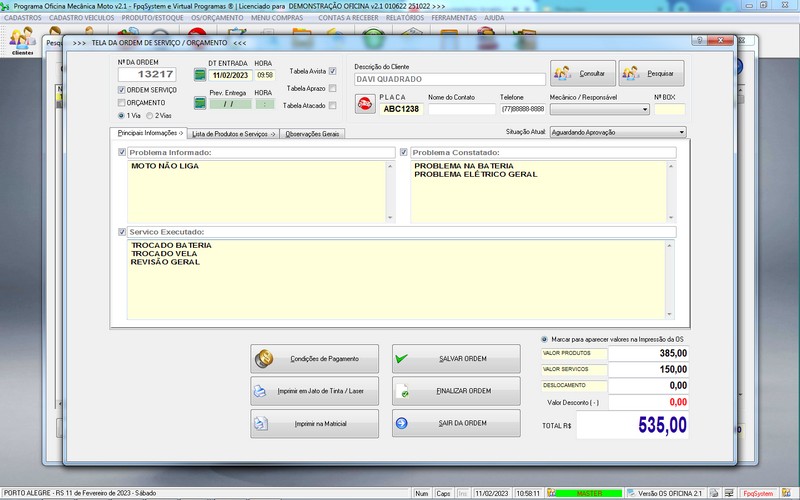Click the user icon beside MASTER in status bar
This screenshot has height=500, width=800.
[551, 493]
